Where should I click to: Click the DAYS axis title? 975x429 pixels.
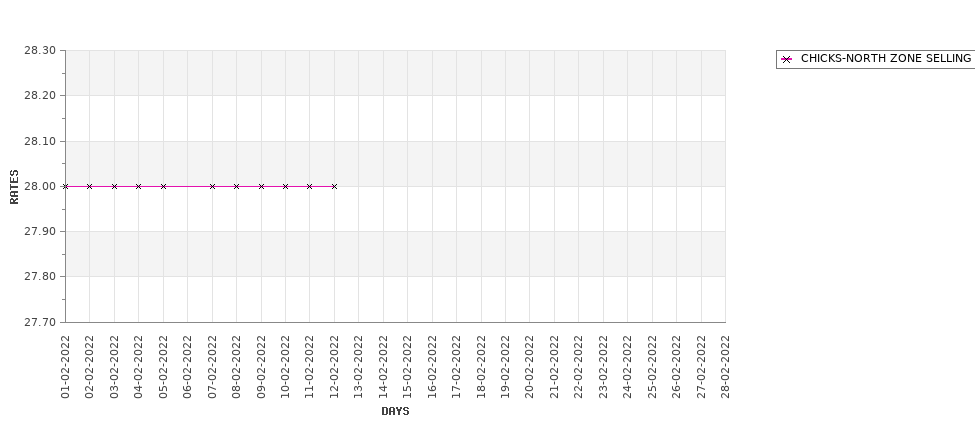pyautogui.click(x=395, y=411)
